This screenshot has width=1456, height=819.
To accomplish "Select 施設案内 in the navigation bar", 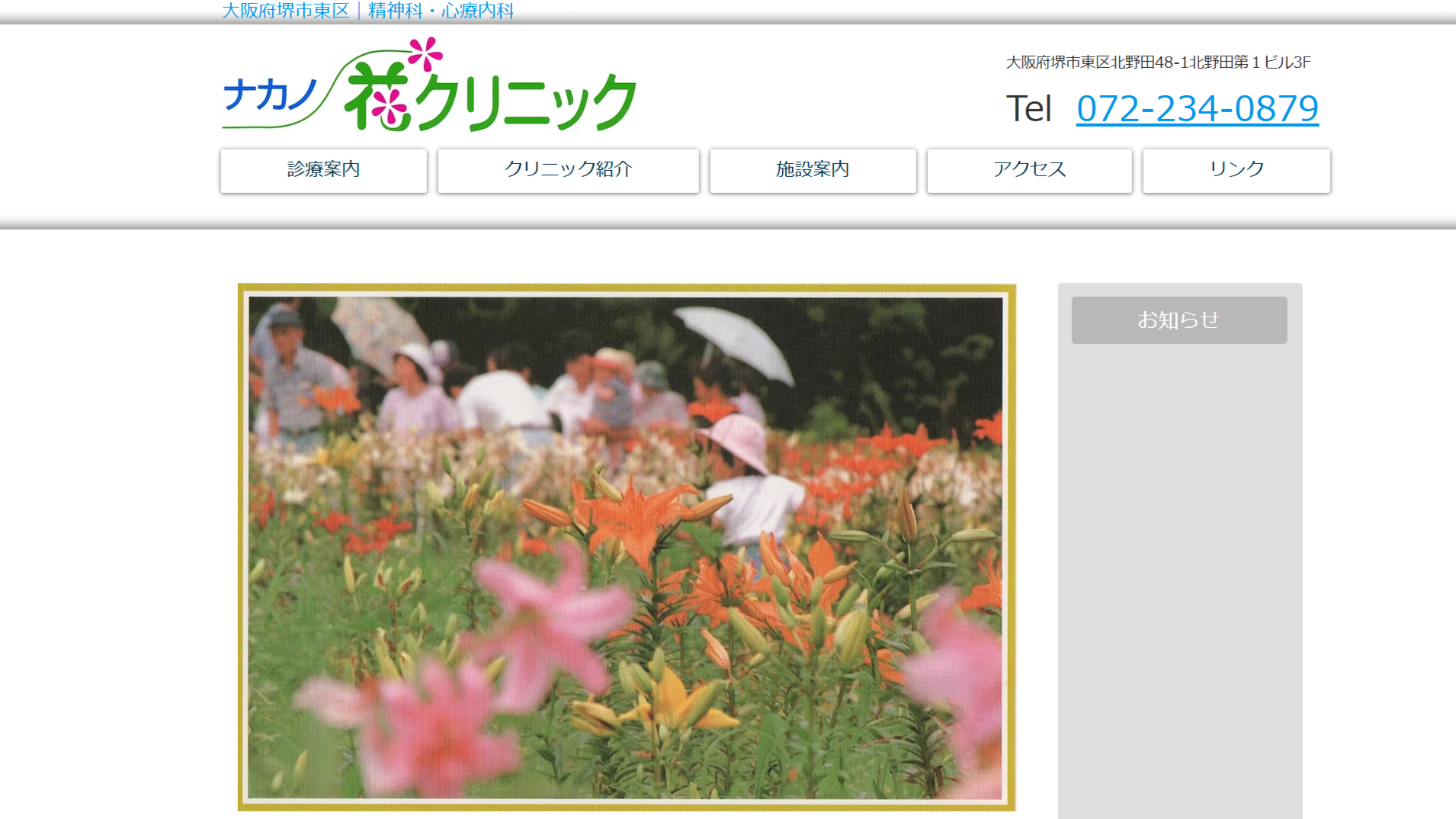I will [813, 170].
